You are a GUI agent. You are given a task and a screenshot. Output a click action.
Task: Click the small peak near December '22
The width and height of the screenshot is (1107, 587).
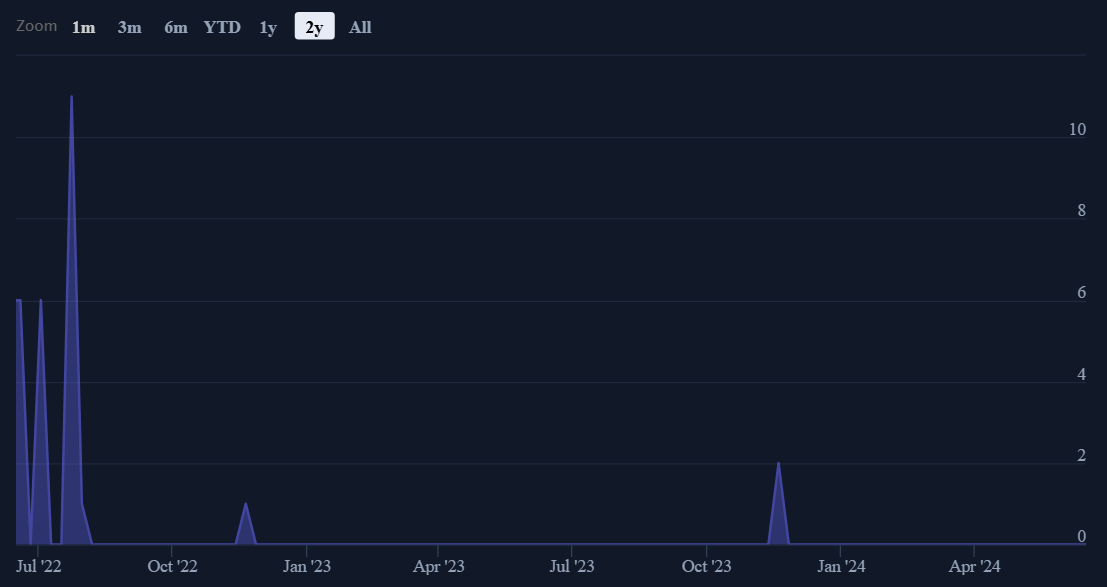246,504
